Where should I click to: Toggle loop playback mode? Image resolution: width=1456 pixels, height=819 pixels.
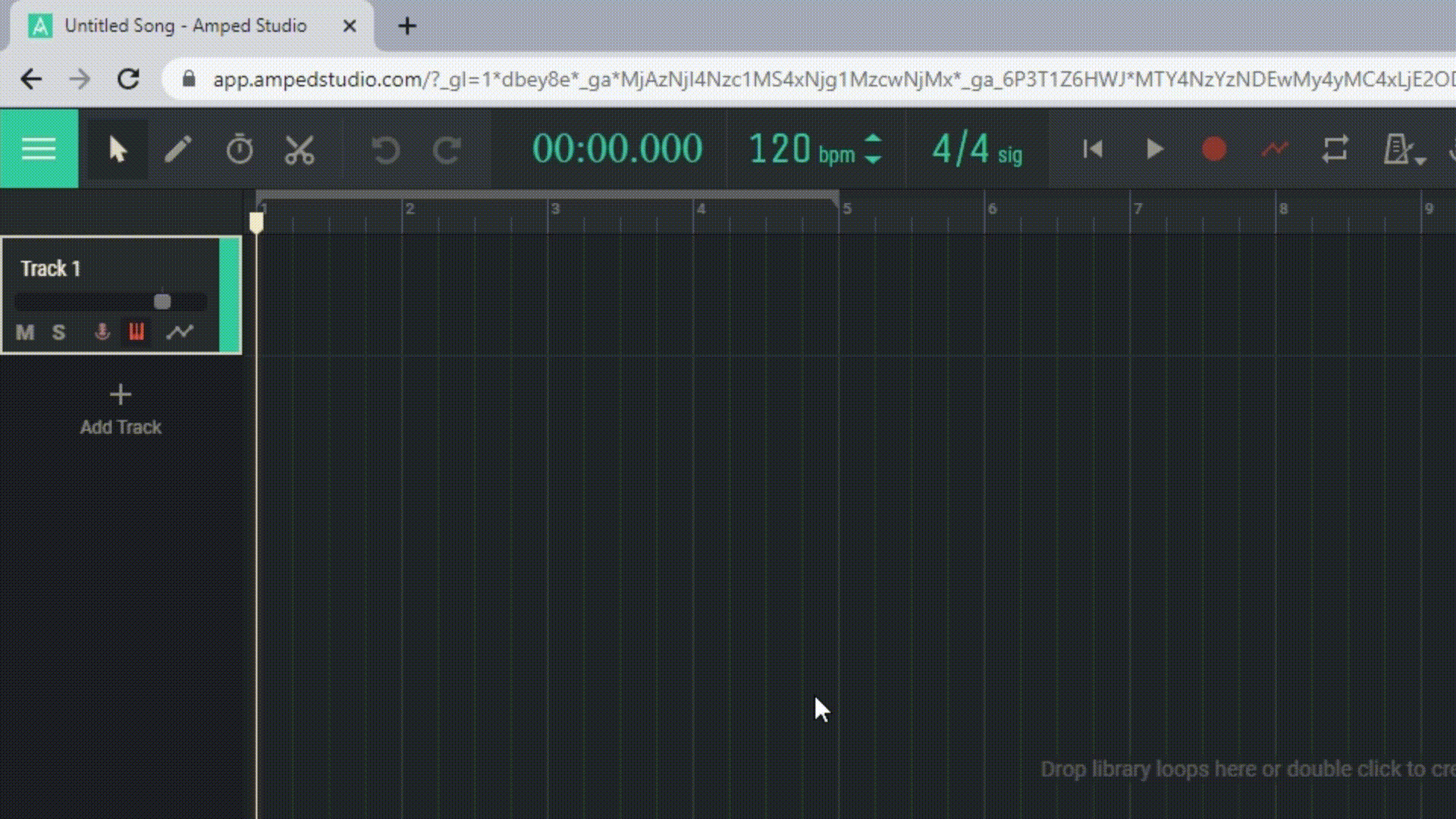pos(1335,149)
